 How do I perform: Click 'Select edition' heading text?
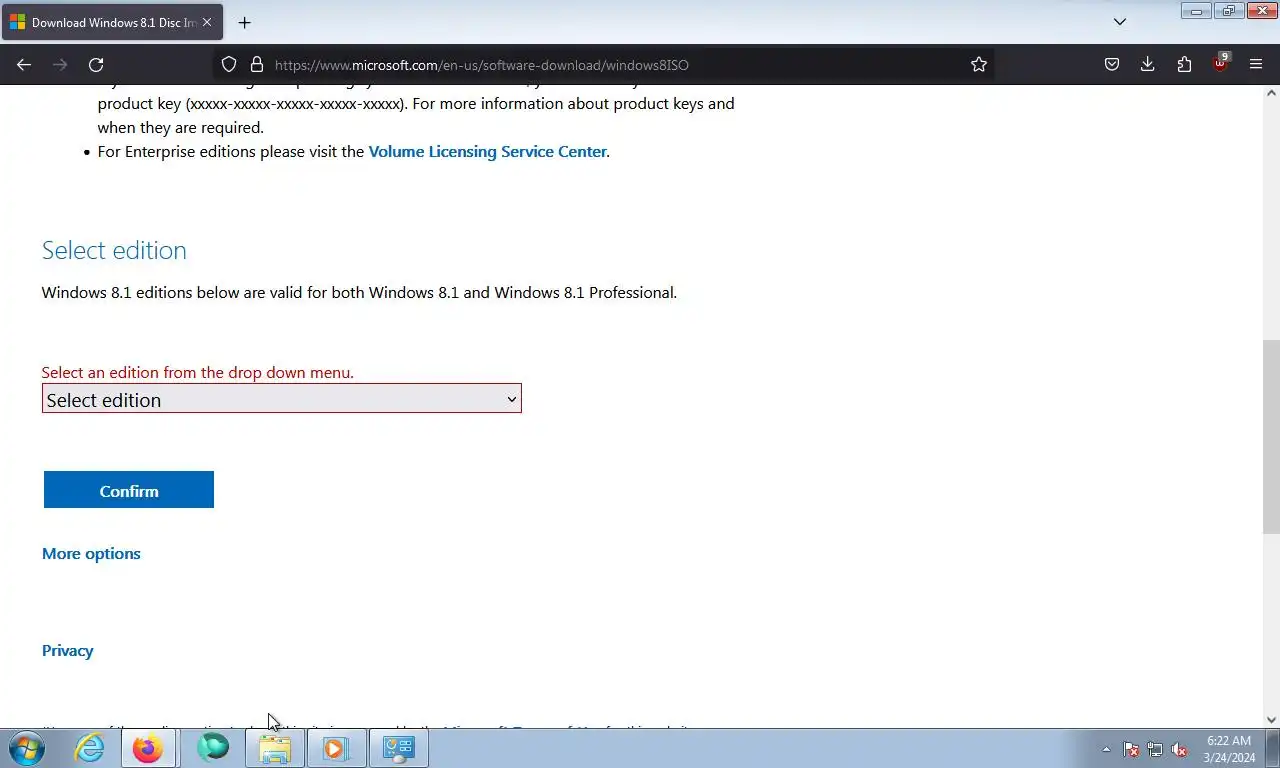coord(114,250)
